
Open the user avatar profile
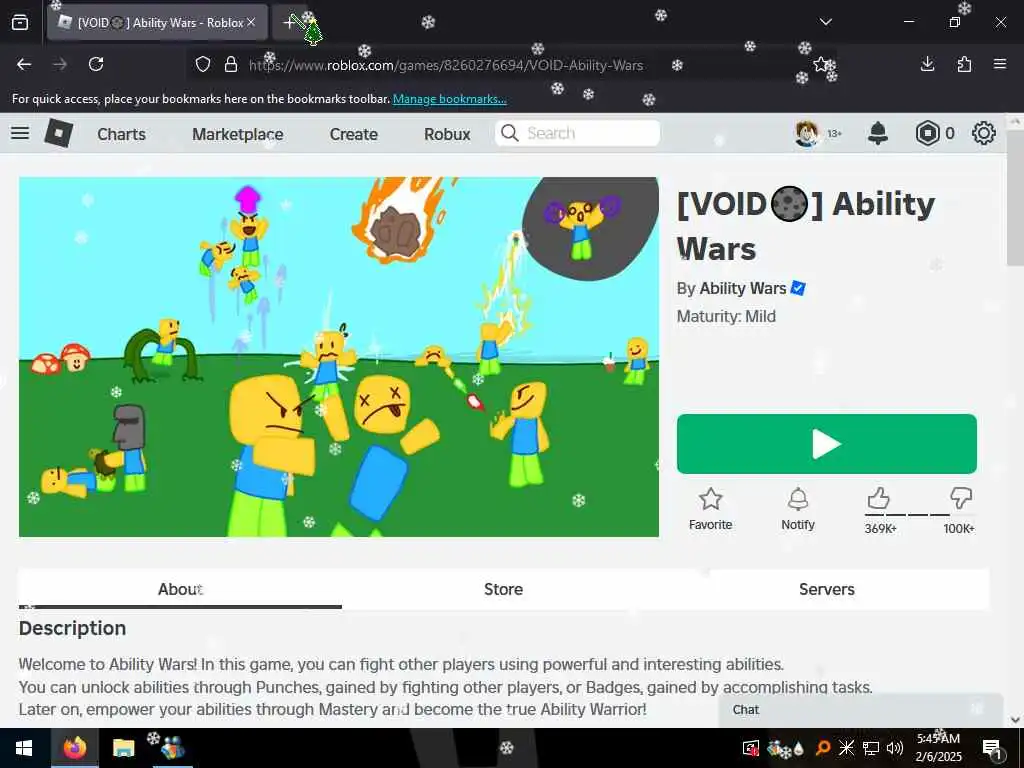(807, 133)
